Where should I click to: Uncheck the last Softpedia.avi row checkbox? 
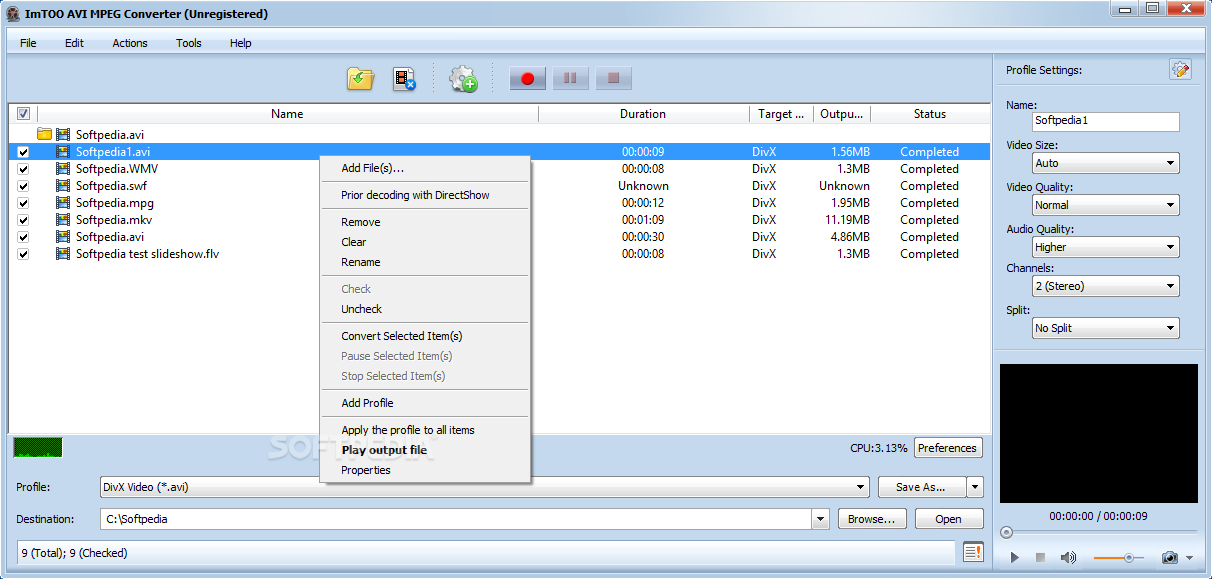(x=23, y=237)
